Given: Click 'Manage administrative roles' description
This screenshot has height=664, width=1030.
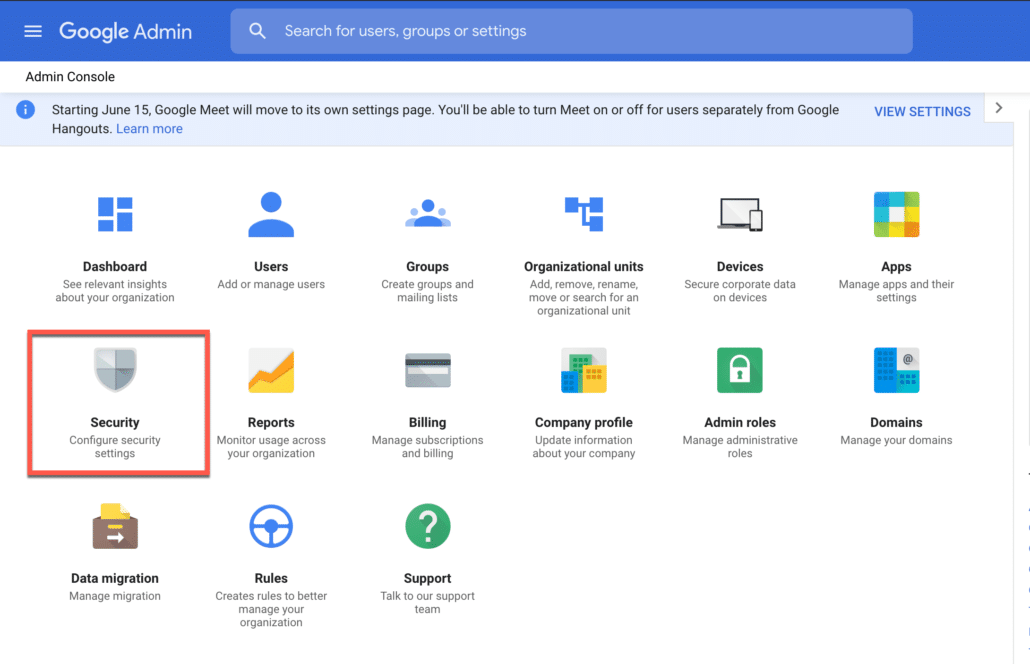Looking at the screenshot, I should [740, 447].
